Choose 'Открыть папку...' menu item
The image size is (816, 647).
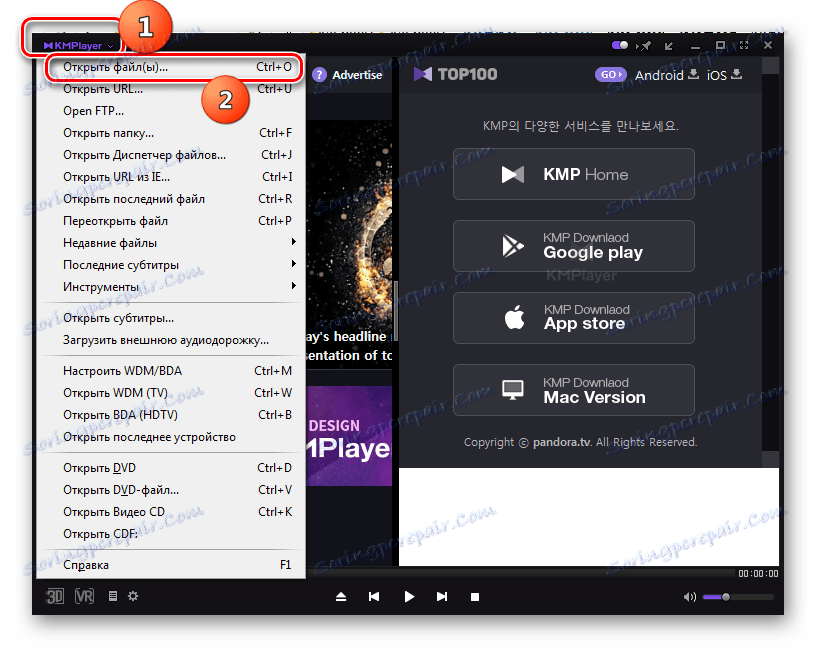[171, 133]
